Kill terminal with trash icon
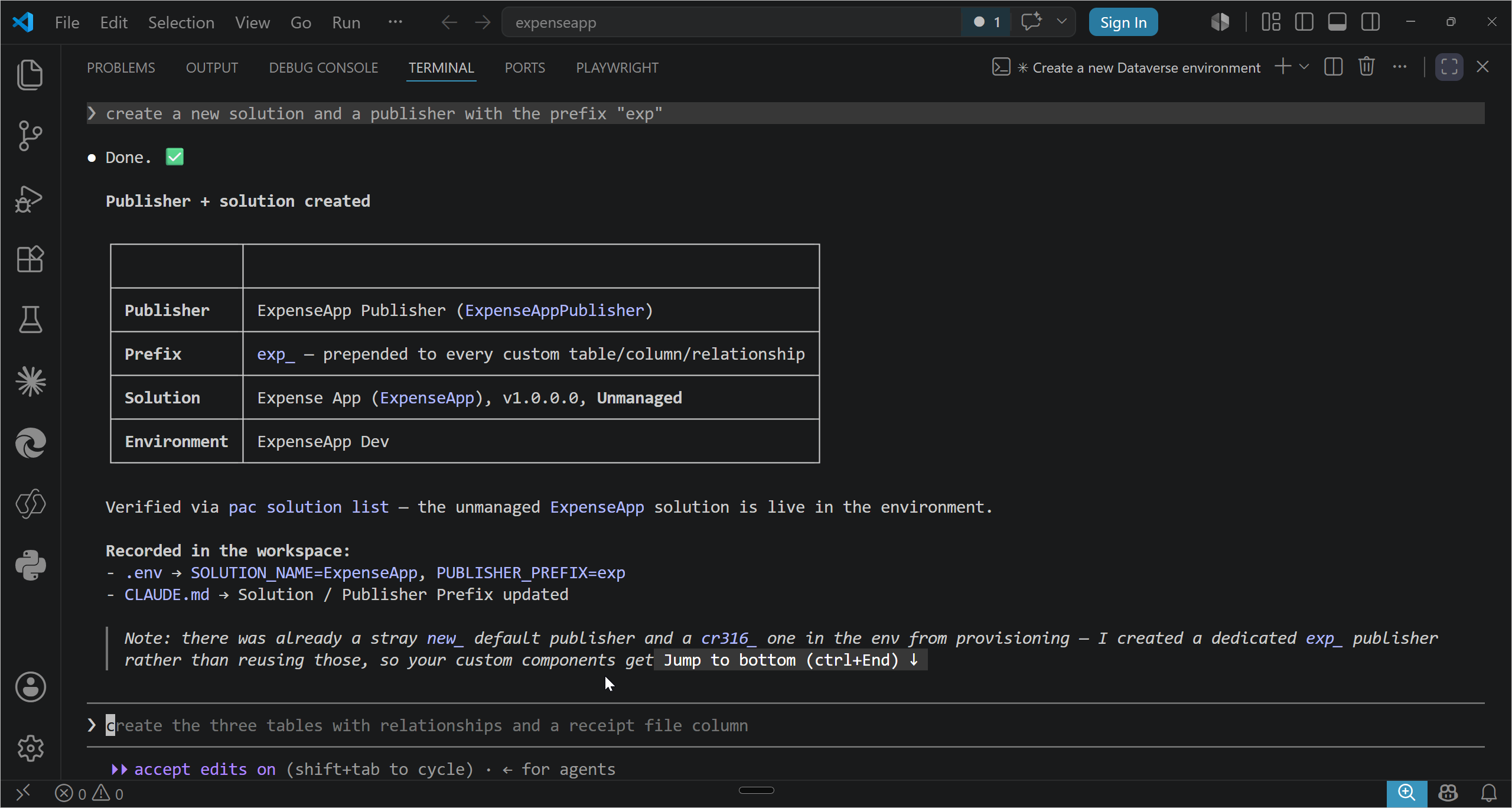This screenshot has width=1512, height=808. pos(1367,67)
